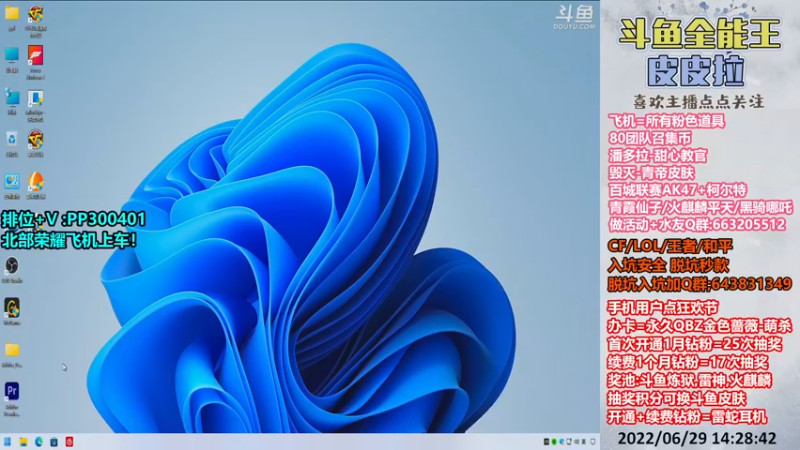This screenshot has height=450, width=800.
Task: Click the blue round tray icon
Action: click(x=562, y=442)
